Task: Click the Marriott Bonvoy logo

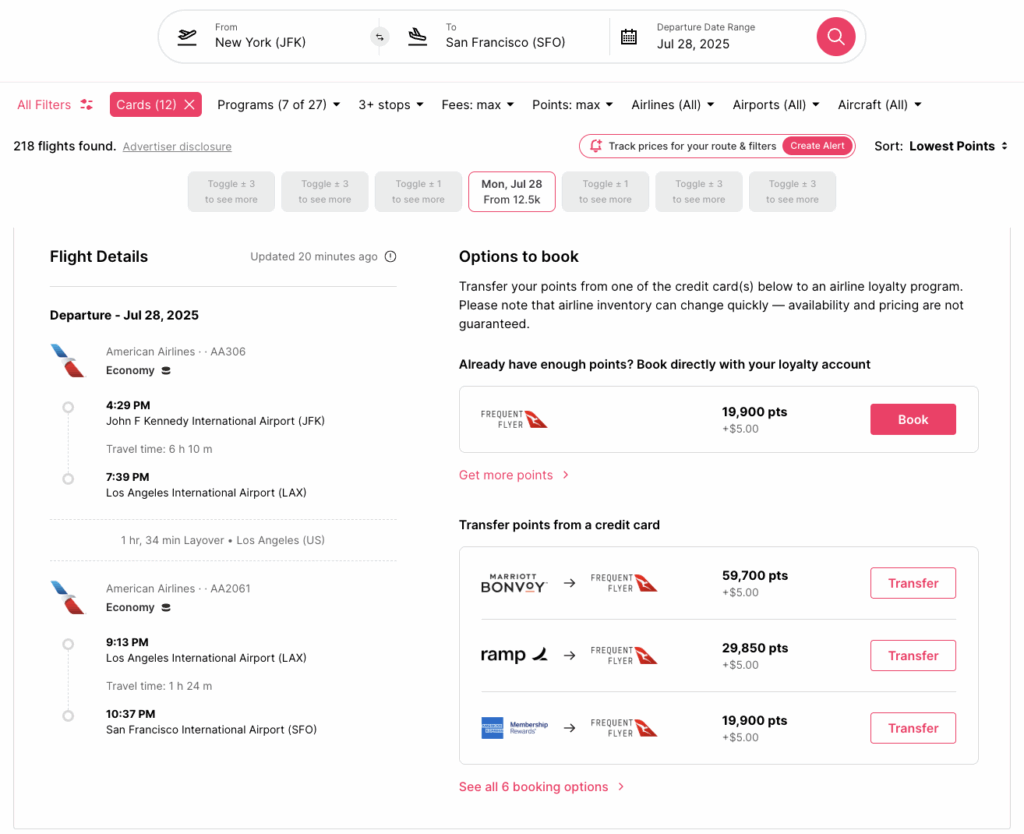Action: [514, 583]
